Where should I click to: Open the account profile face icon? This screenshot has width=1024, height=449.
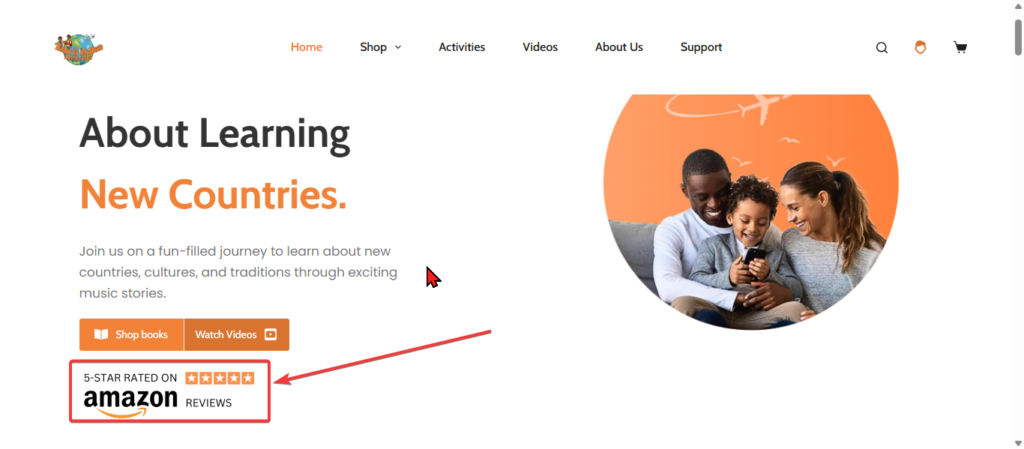pos(920,47)
